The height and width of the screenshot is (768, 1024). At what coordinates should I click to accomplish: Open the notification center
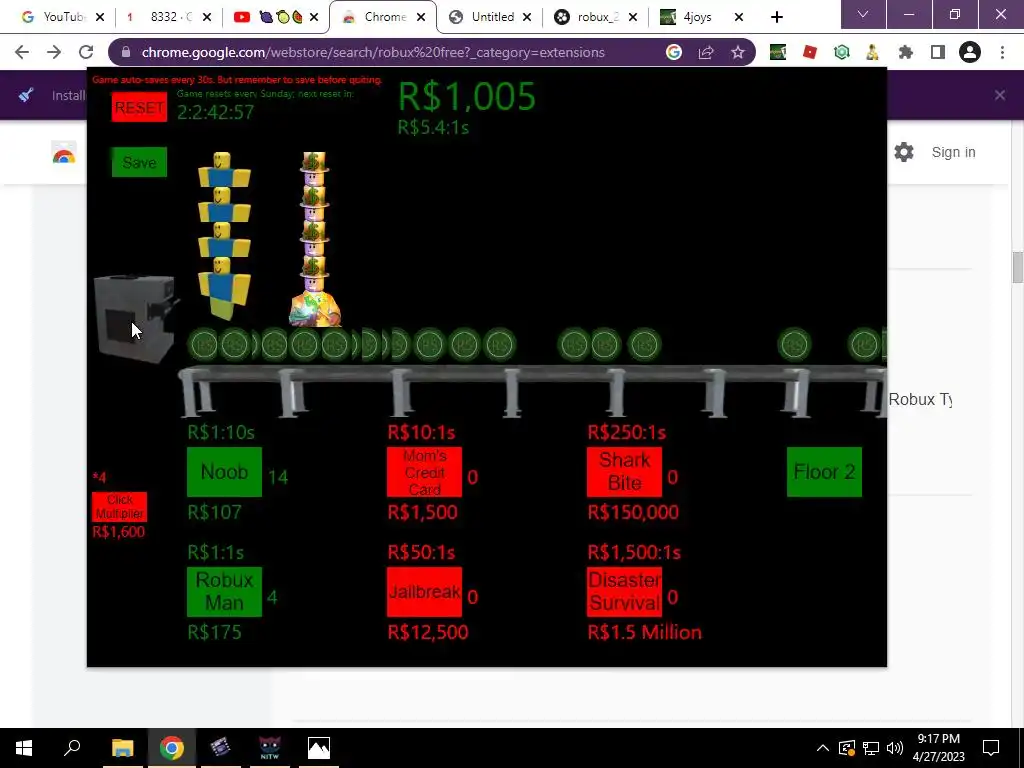coord(991,748)
